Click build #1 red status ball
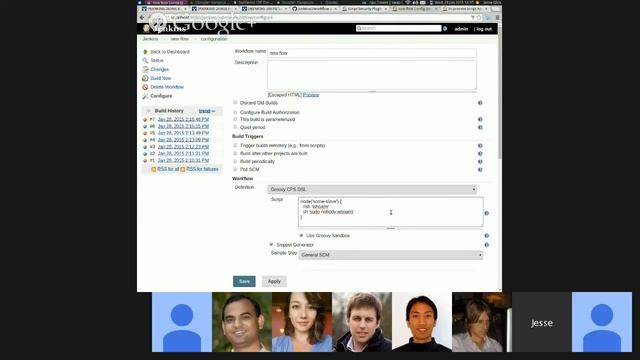The width and height of the screenshot is (640, 360). click(145, 161)
